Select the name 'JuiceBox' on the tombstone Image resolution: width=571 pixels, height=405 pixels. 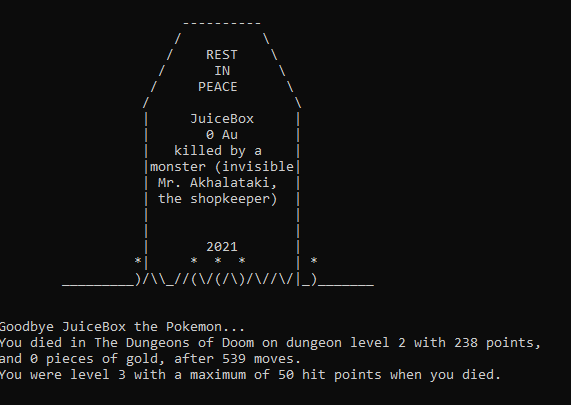point(222,119)
